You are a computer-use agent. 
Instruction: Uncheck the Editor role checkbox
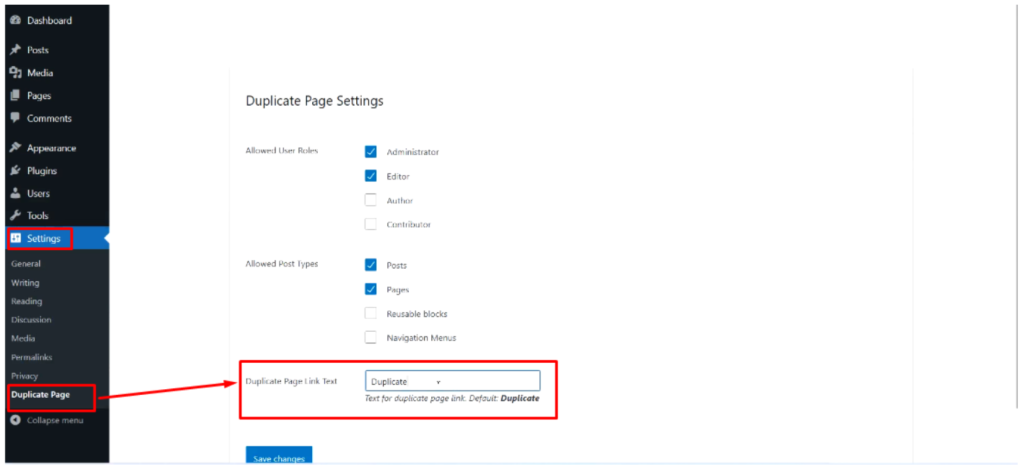371,176
